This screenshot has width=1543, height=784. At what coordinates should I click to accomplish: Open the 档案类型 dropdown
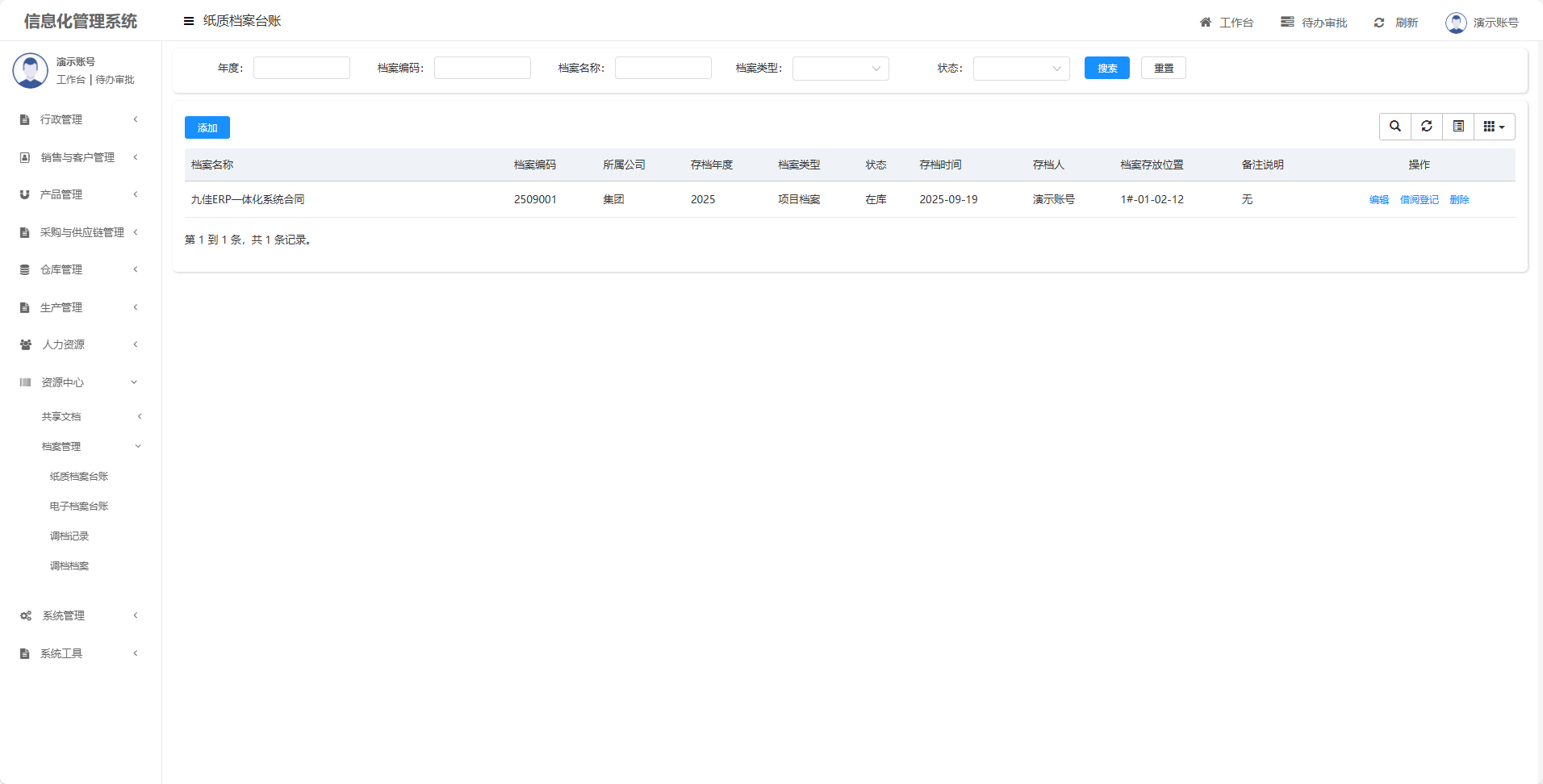tap(840, 69)
